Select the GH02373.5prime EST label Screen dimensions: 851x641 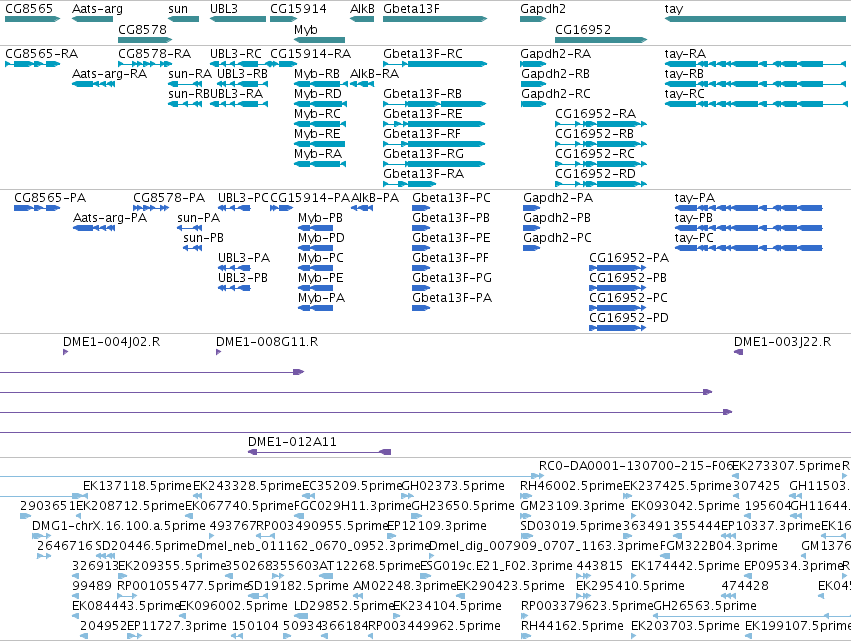coord(453,486)
